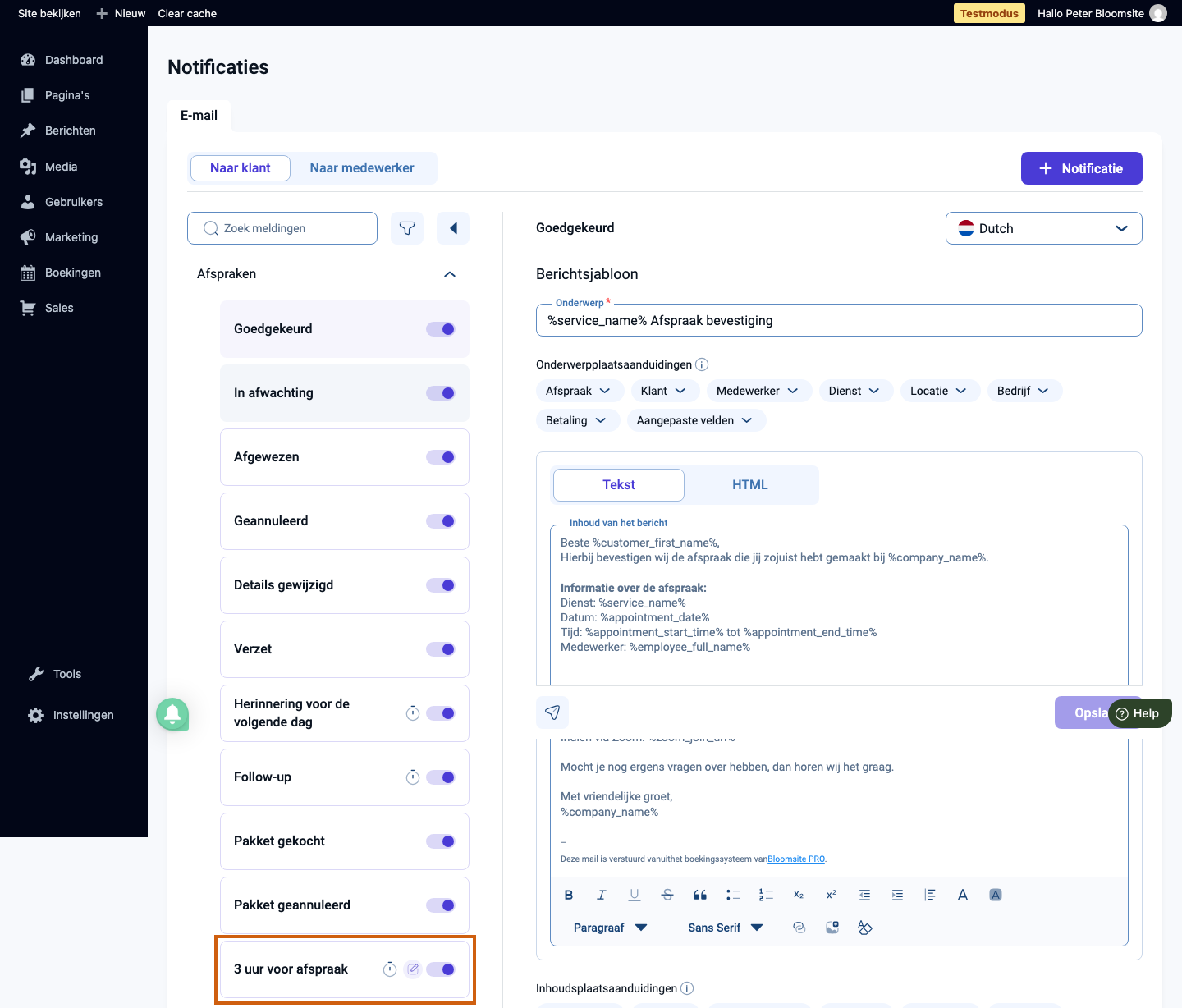Apply superscript formatting
Screen dimensions: 1182x1008
832,895
